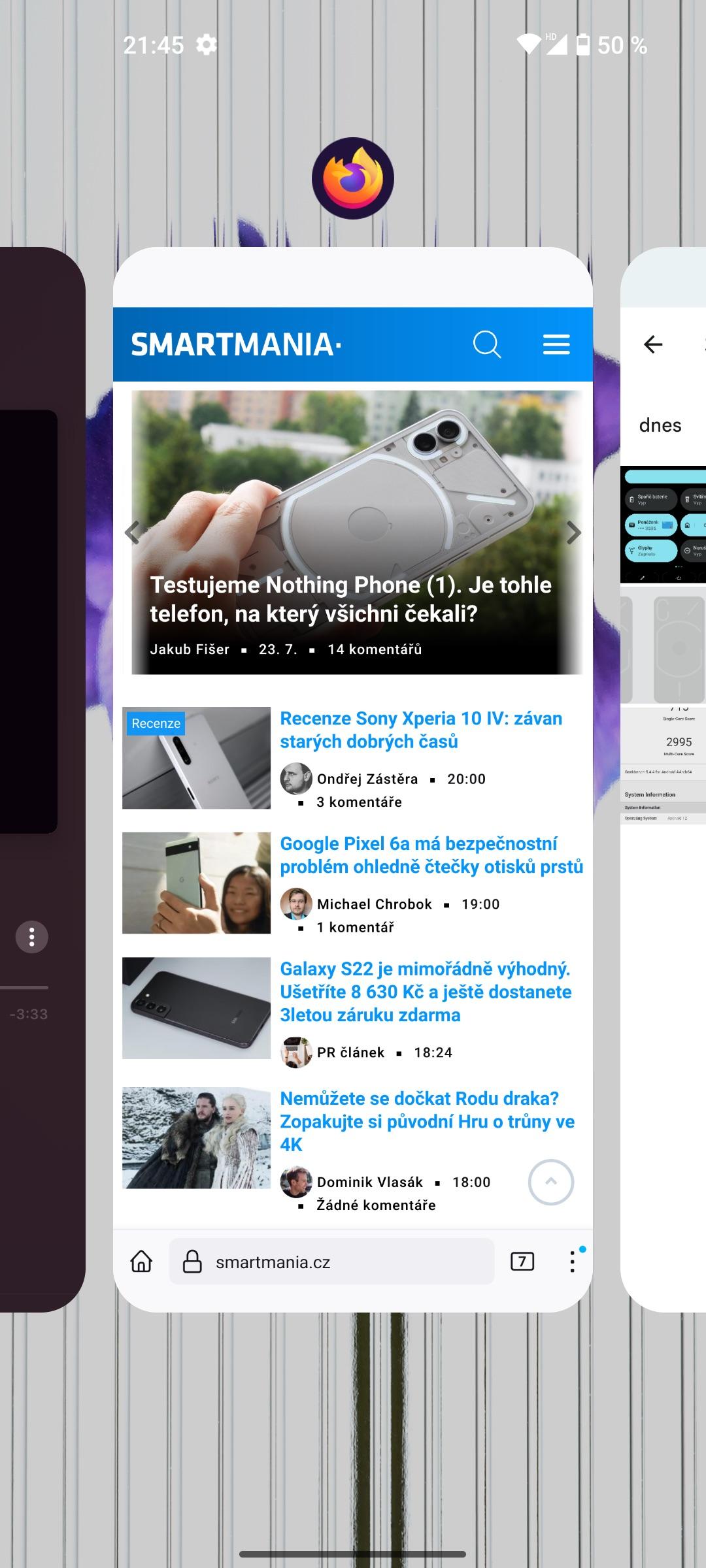This screenshot has width=706, height=1568.
Task: Tap the smartmania.cz address bar
Action: click(x=331, y=1262)
